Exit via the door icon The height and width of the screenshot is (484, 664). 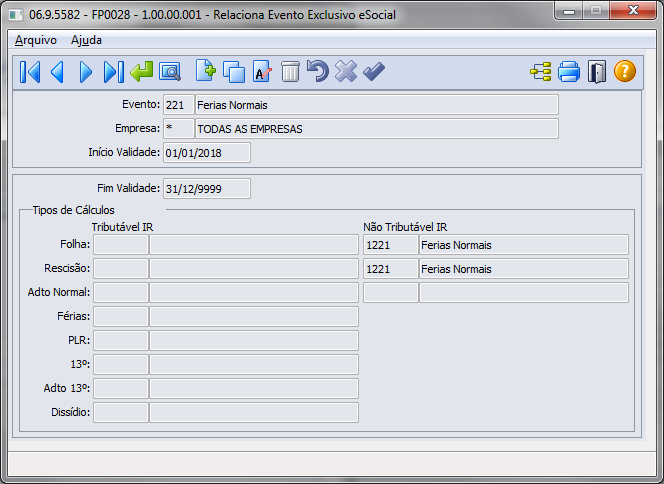point(597,72)
